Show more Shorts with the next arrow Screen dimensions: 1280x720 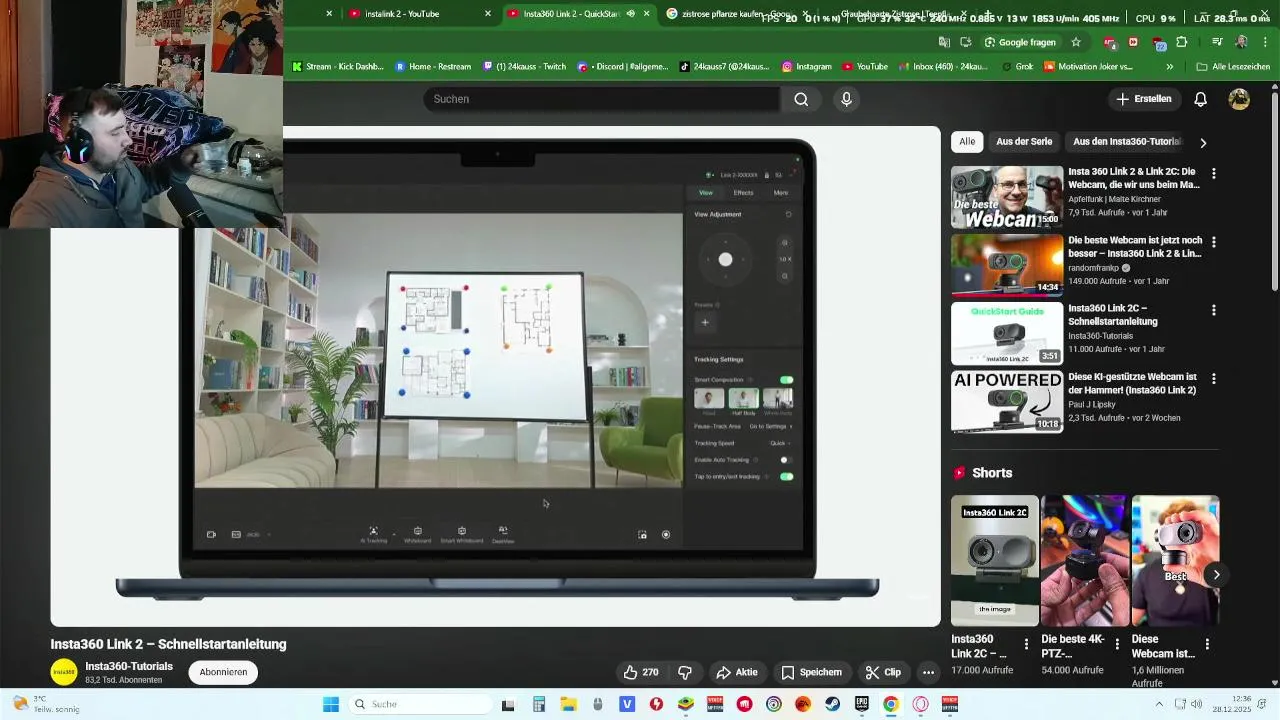point(1216,574)
